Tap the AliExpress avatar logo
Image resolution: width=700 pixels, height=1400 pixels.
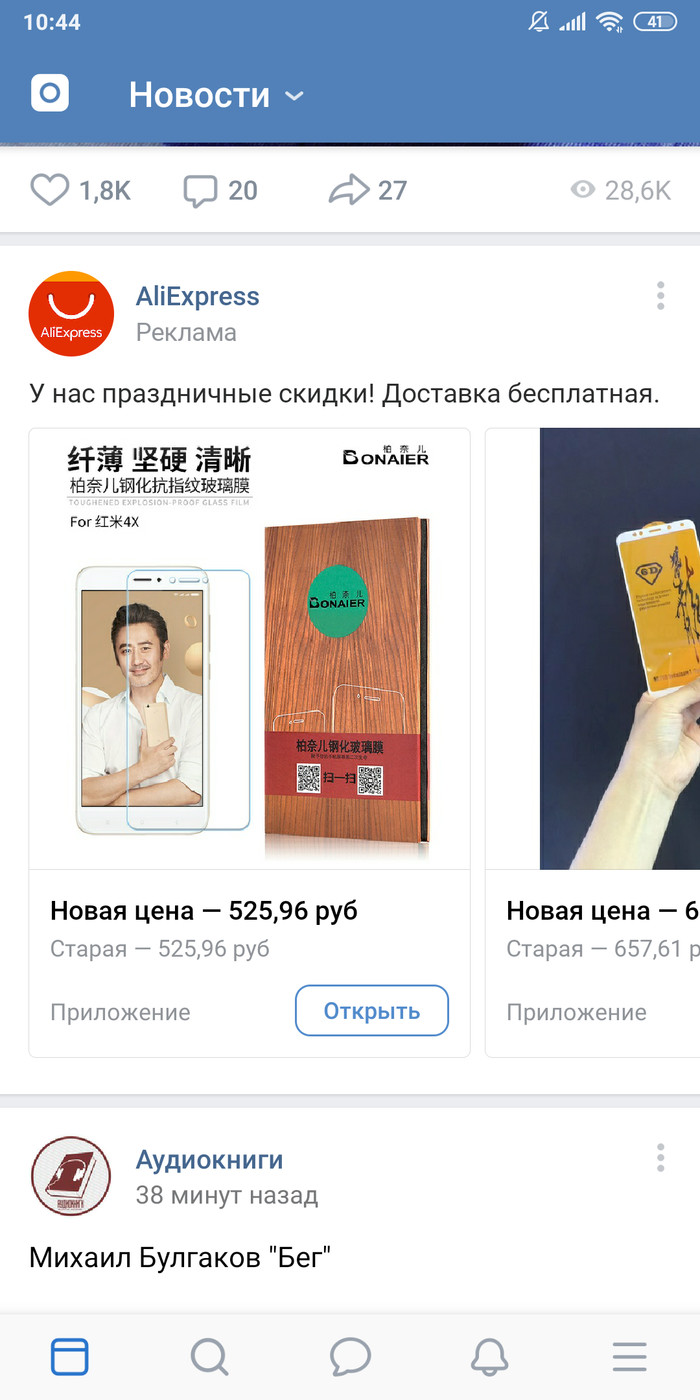pos(71,314)
